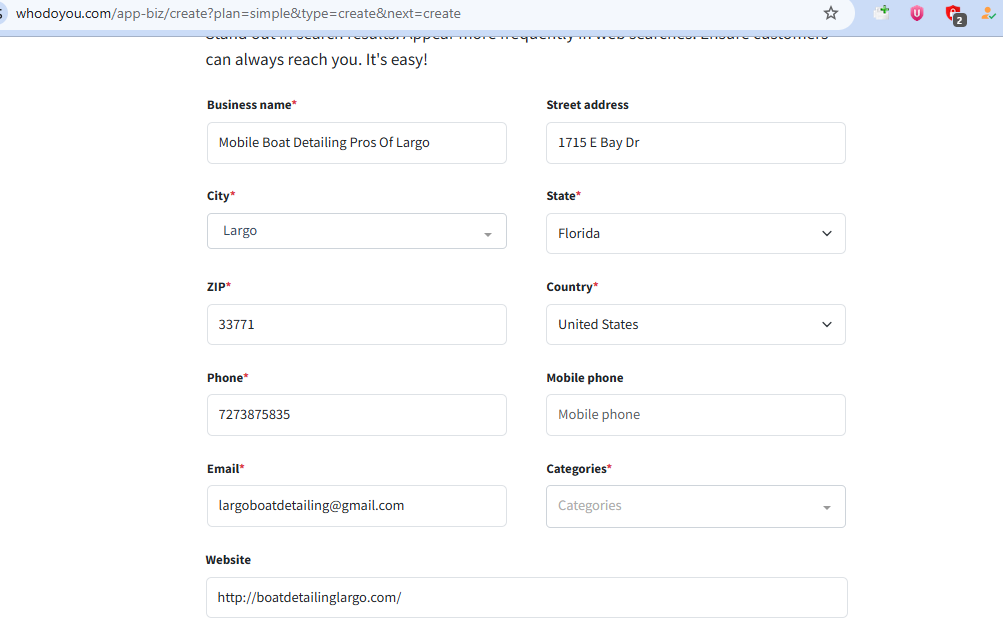
Task: Click the City dropdown arrow
Action: point(488,234)
